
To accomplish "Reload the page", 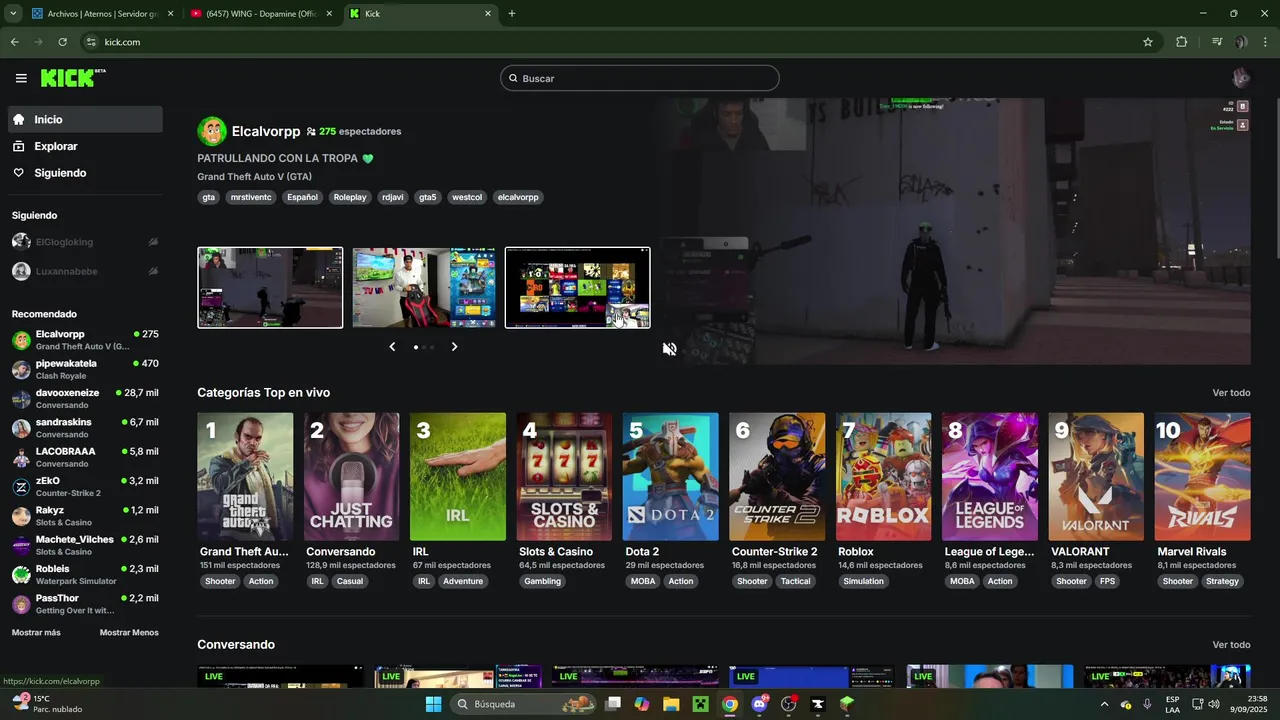I will click(x=62, y=42).
